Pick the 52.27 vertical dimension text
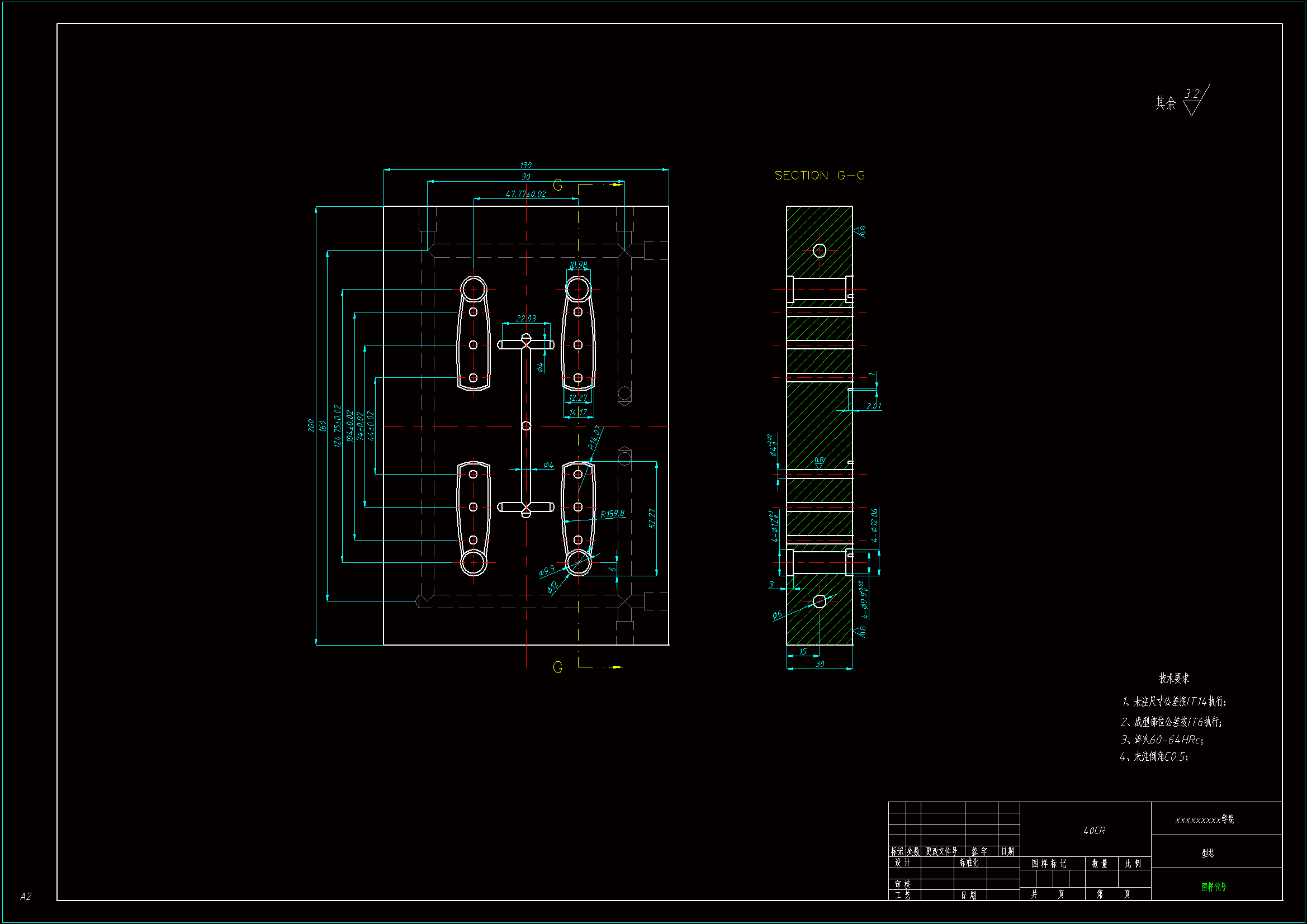The width and height of the screenshot is (1307, 924). 652,518
